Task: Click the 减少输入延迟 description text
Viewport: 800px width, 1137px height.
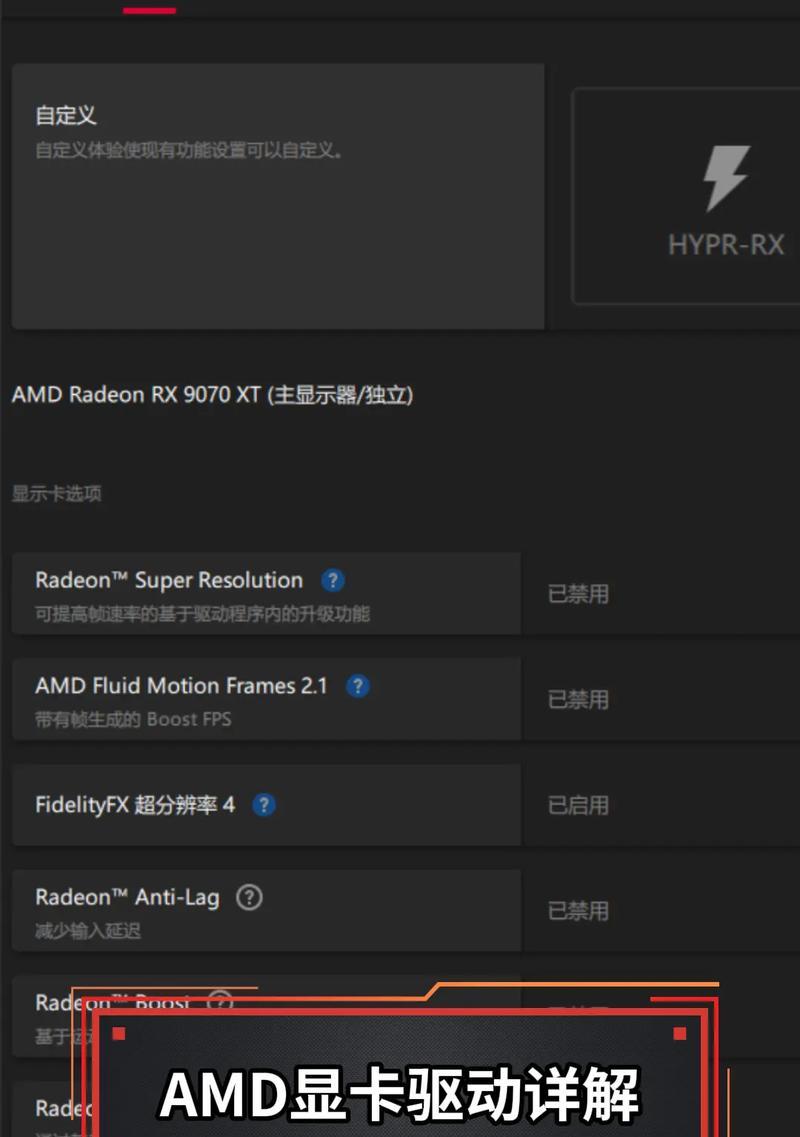Action: click(x=88, y=930)
